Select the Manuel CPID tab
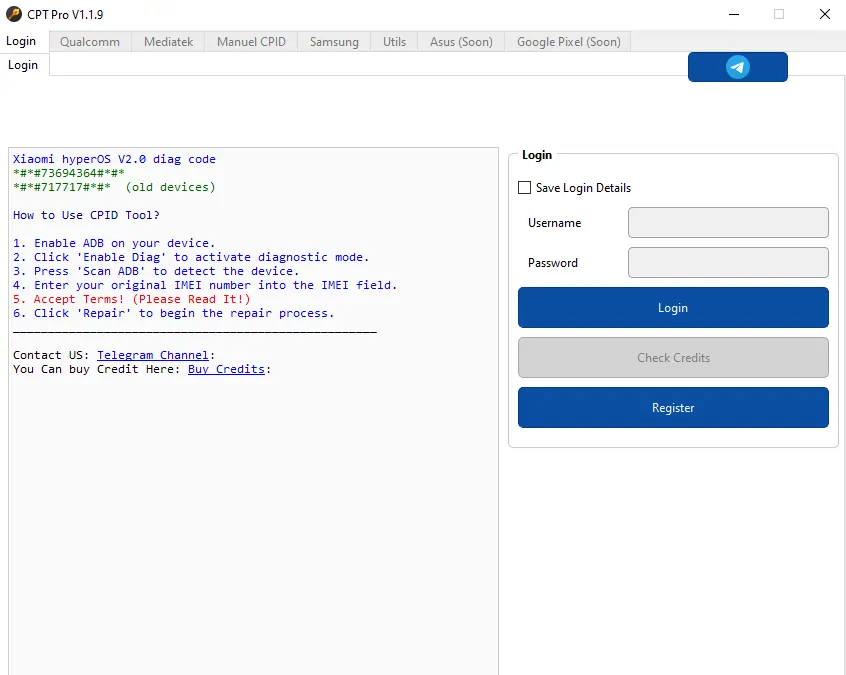The height and width of the screenshot is (675, 846). pos(251,42)
